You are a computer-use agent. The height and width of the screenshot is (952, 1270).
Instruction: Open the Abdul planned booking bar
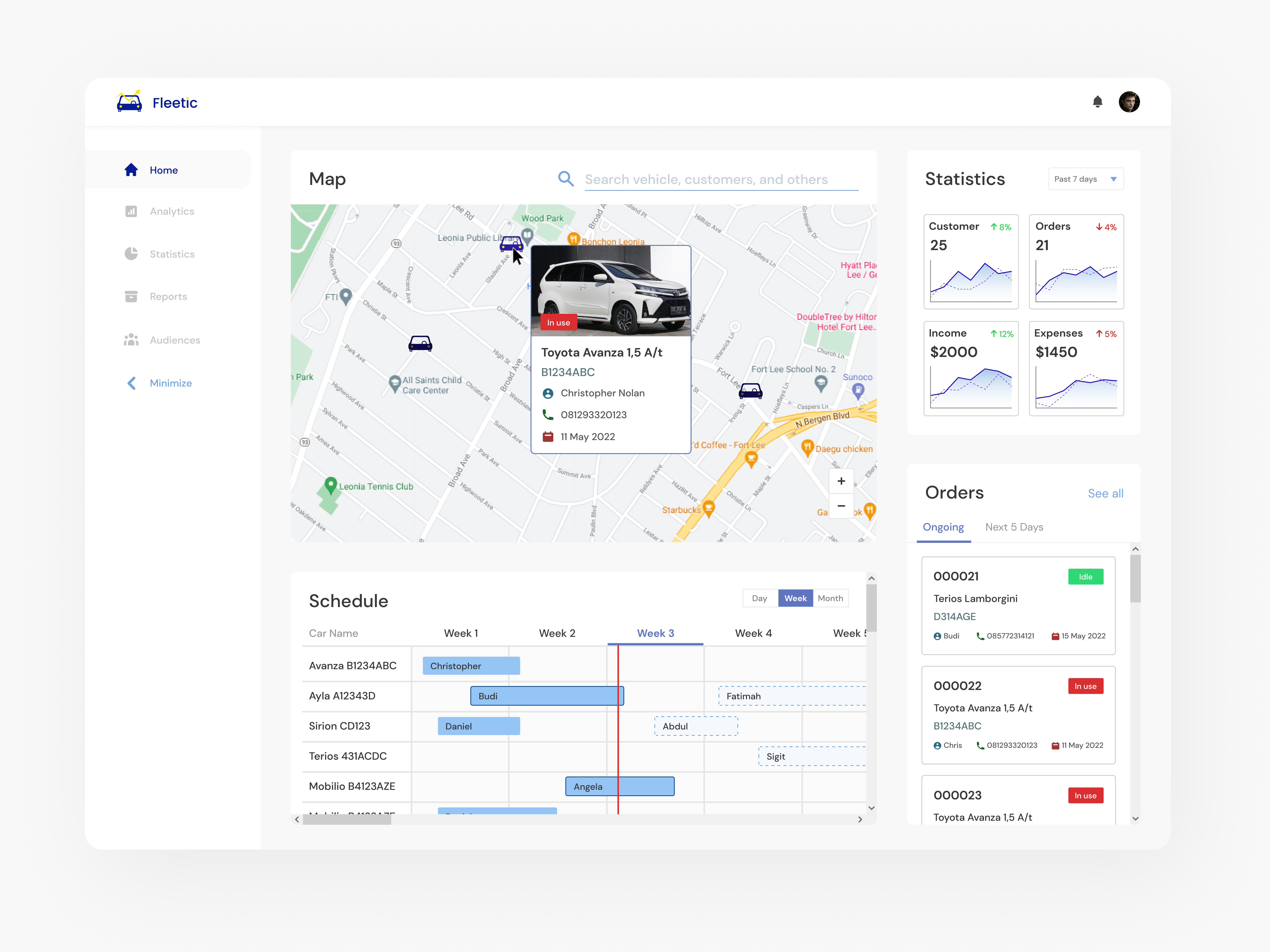point(696,726)
